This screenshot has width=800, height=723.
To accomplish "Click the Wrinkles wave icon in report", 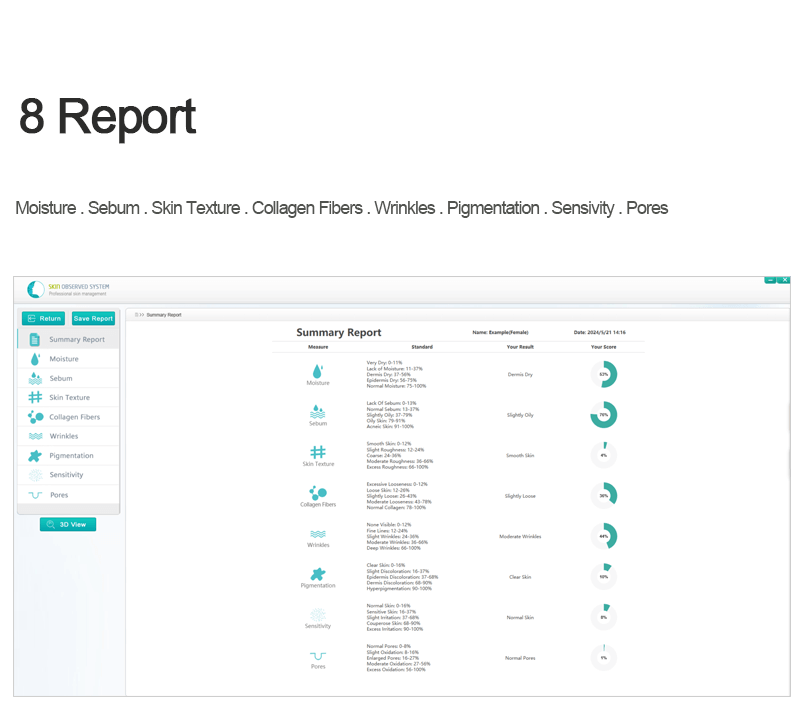I will (318, 534).
